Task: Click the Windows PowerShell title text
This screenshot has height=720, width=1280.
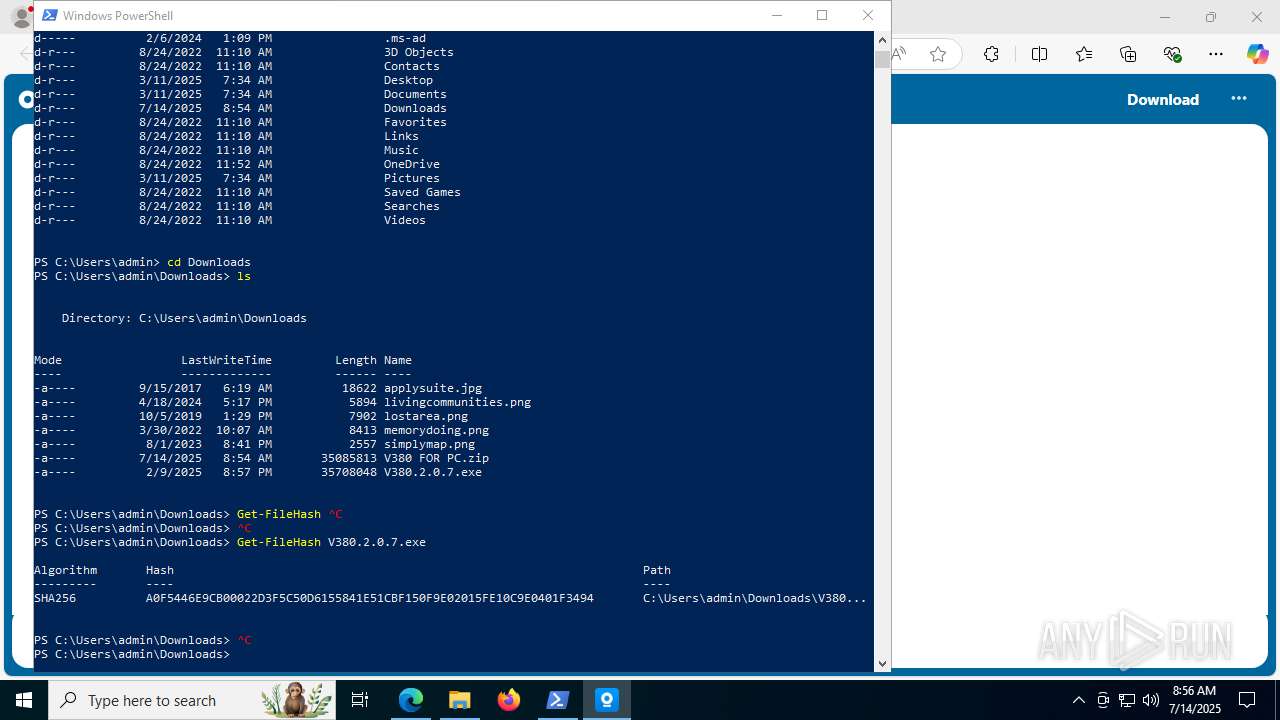Action: [x=118, y=15]
